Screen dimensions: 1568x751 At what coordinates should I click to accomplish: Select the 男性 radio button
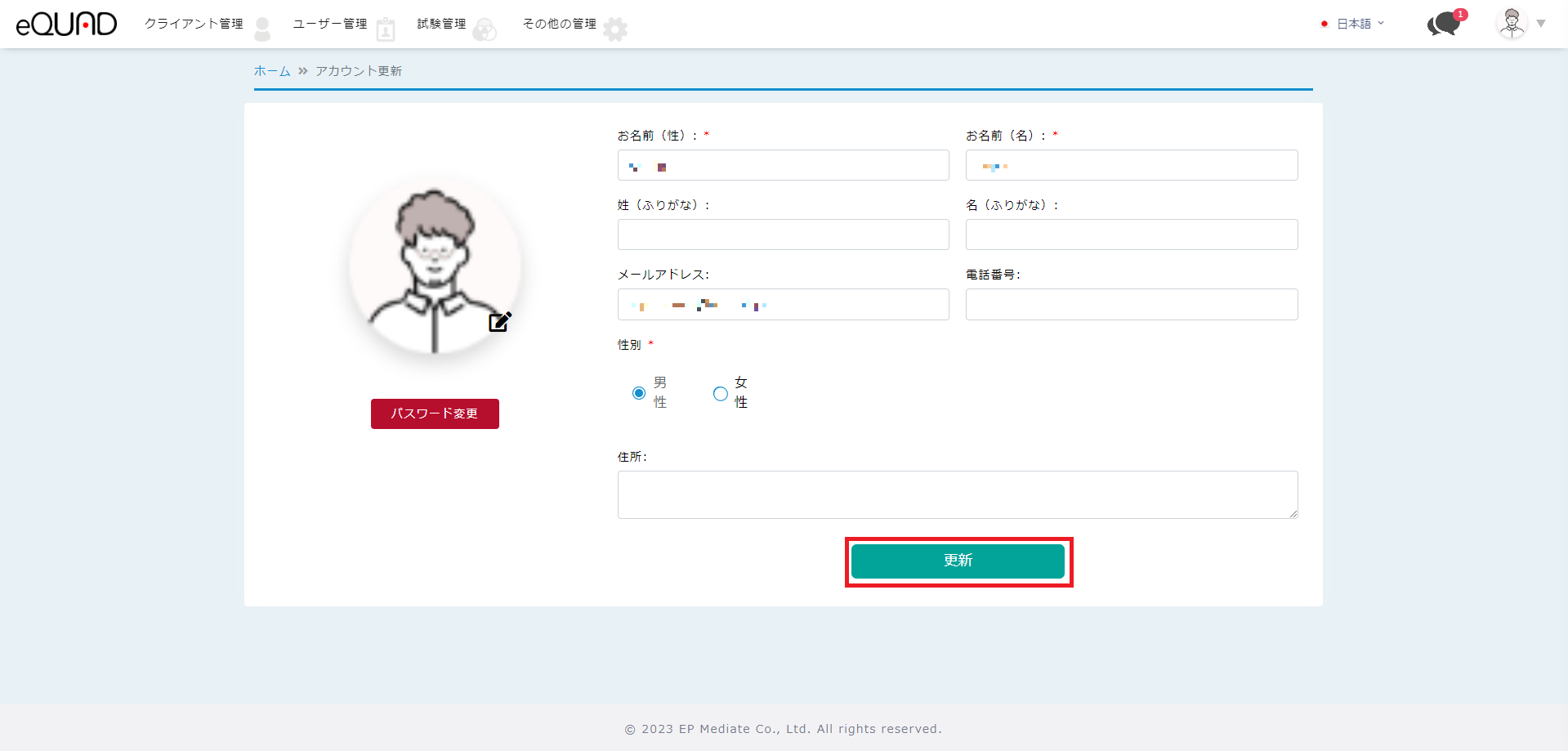click(639, 393)
